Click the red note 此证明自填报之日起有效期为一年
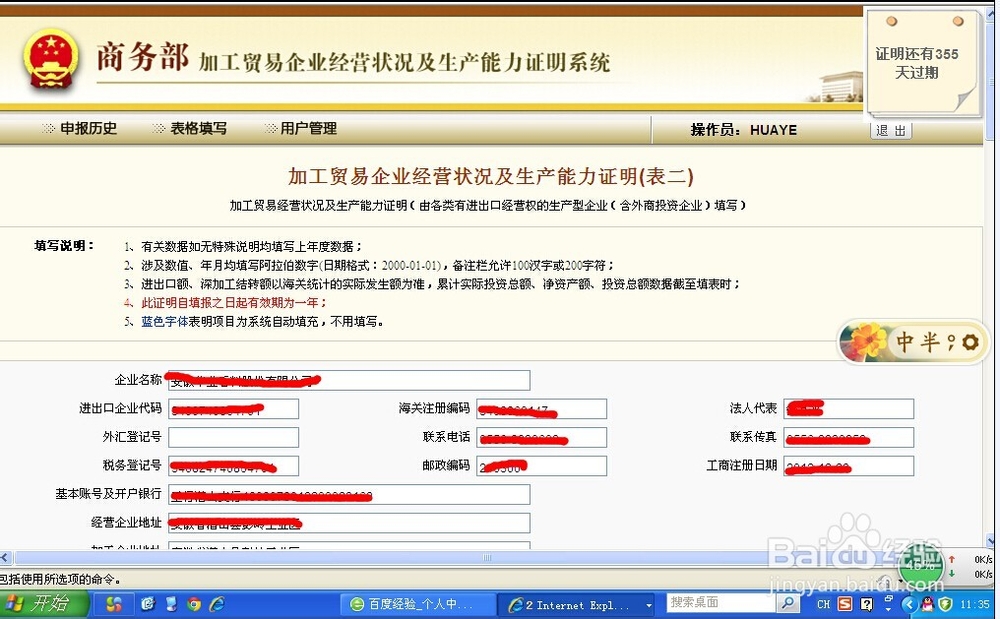Screen dimensions: 1000x619 tap(233, 303)
